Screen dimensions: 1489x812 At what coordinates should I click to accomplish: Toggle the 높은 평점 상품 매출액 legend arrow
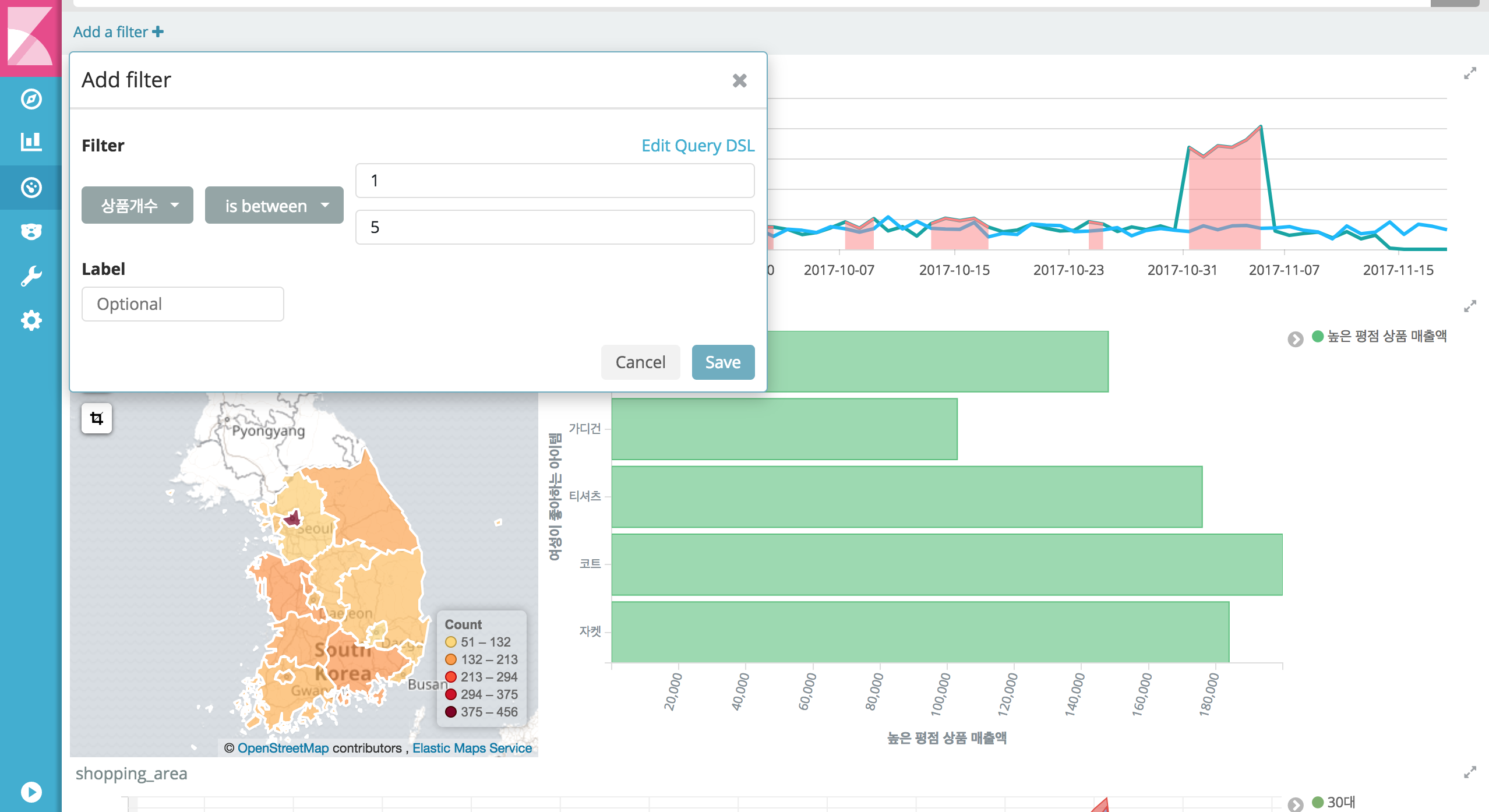pos(1295,339)
